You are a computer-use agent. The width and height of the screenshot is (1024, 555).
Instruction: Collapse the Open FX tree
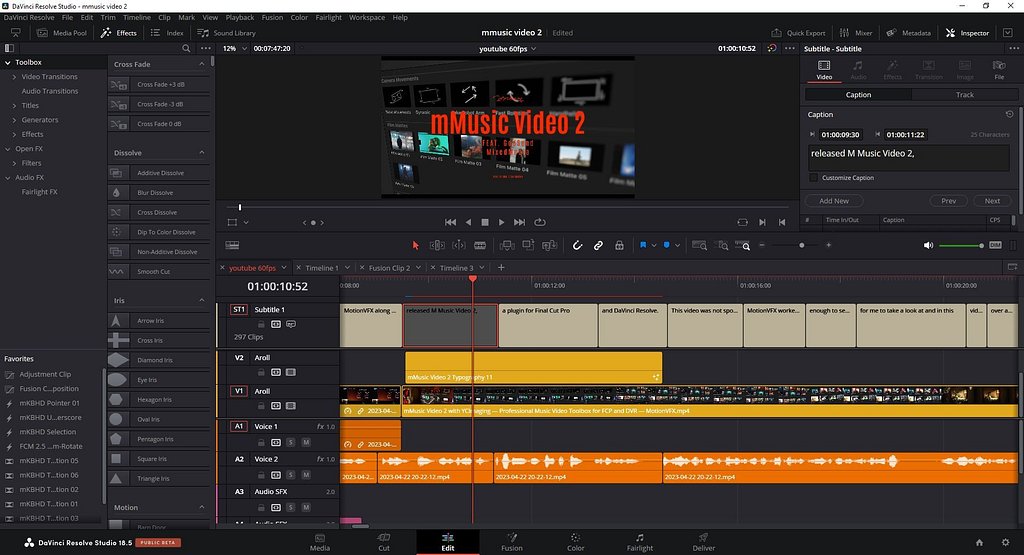[8, 149]
